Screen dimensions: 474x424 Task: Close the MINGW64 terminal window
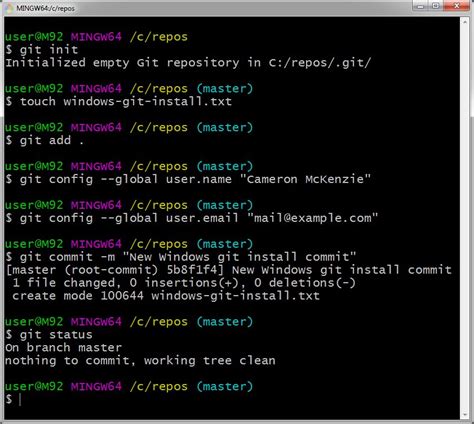(x=457, y=6)
